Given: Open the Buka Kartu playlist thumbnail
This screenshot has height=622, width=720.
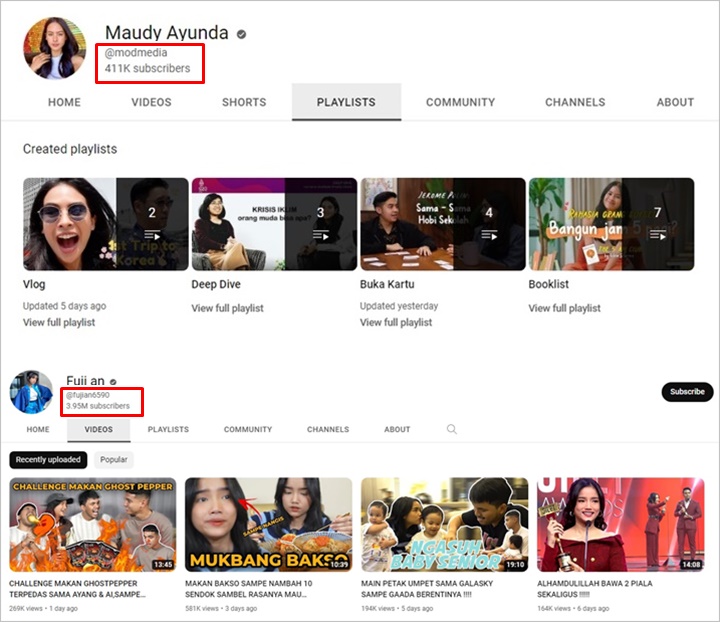Looking at the screenshot, I should 443,224.
